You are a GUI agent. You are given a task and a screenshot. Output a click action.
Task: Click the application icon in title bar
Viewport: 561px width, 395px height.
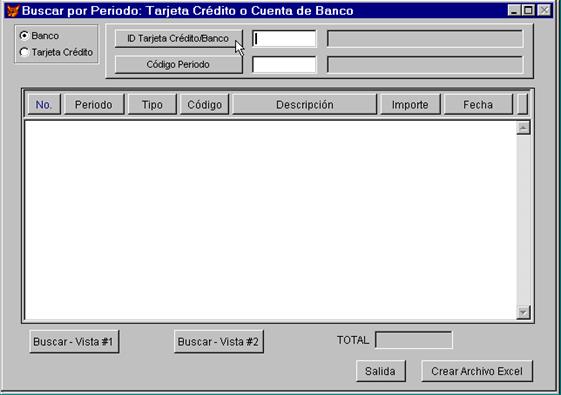(13, 11)
